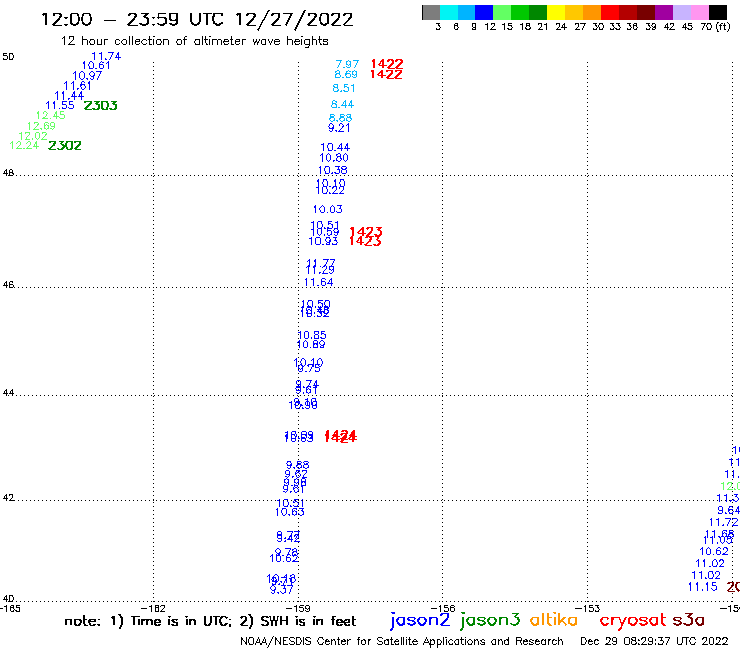740x650 pixels.
Task: Select the bright red swatch in the scale
Action: 610,12
